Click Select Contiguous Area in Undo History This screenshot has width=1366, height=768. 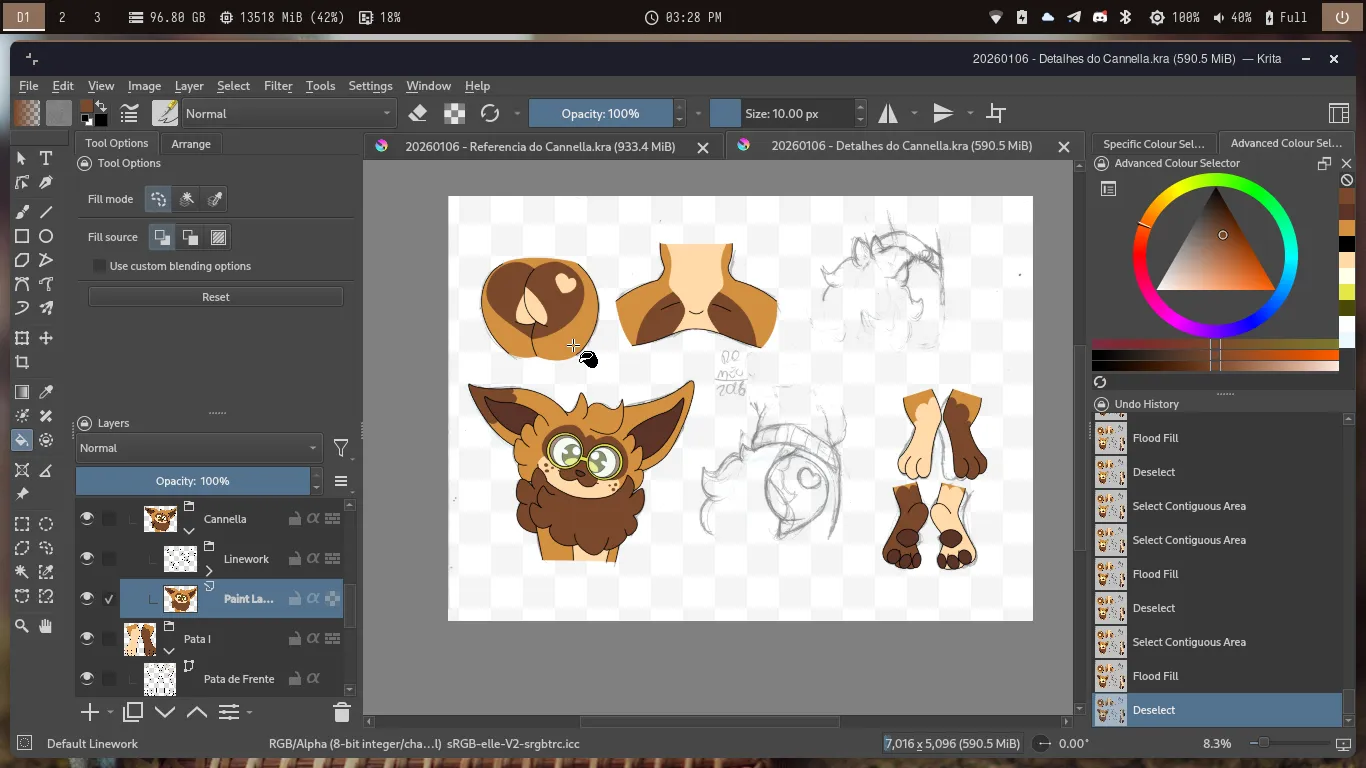coord(1189,642)
